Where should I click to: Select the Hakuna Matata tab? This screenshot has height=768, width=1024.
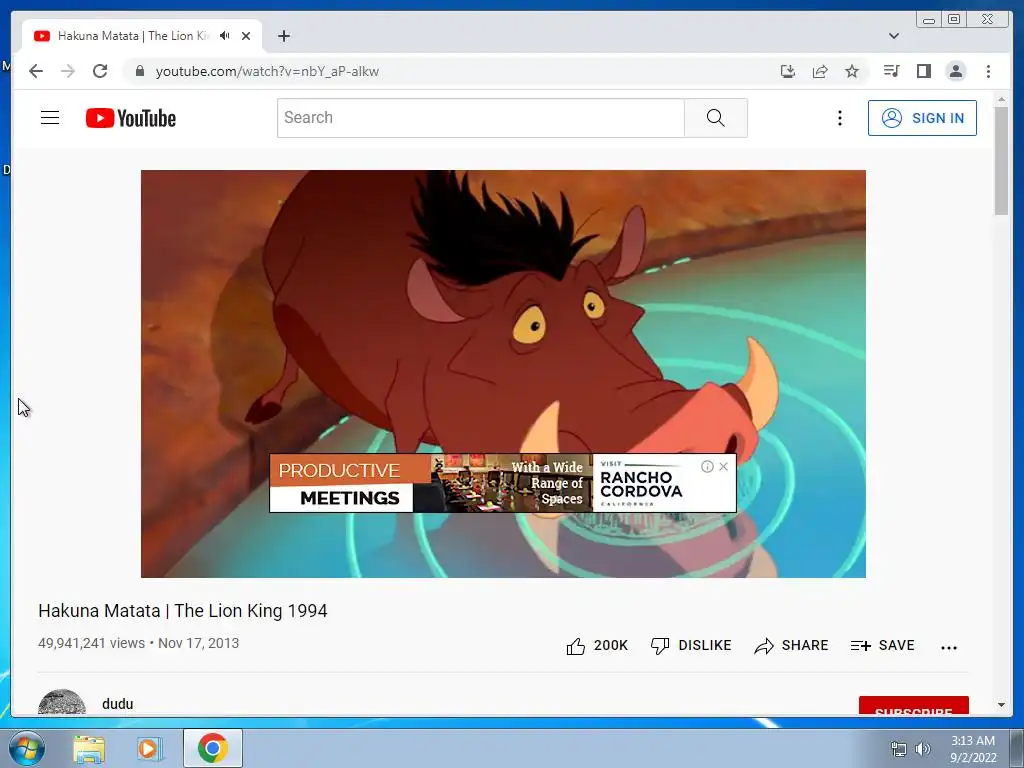click(142, 36)
